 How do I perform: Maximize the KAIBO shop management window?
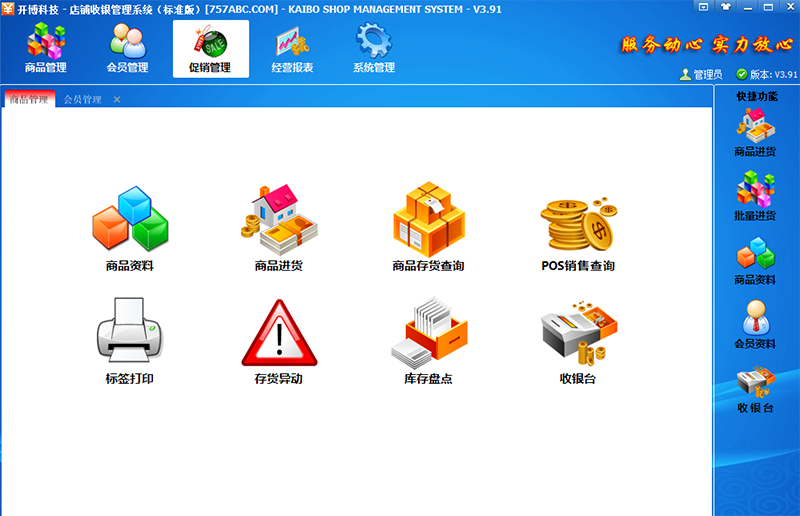(768, 7)
